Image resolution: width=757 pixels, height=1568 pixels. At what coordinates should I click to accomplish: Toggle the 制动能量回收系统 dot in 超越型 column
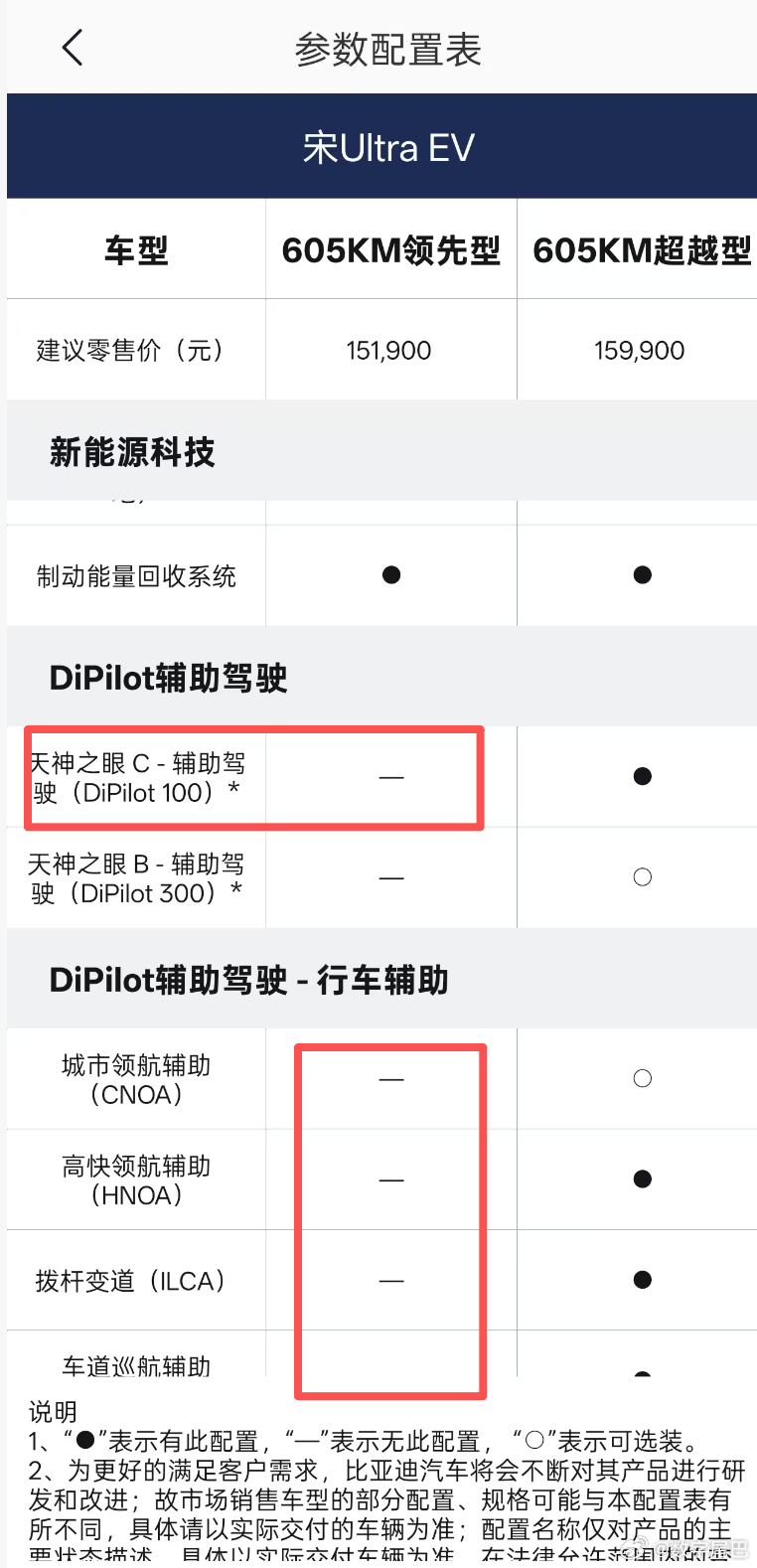[x=643, y=574]
